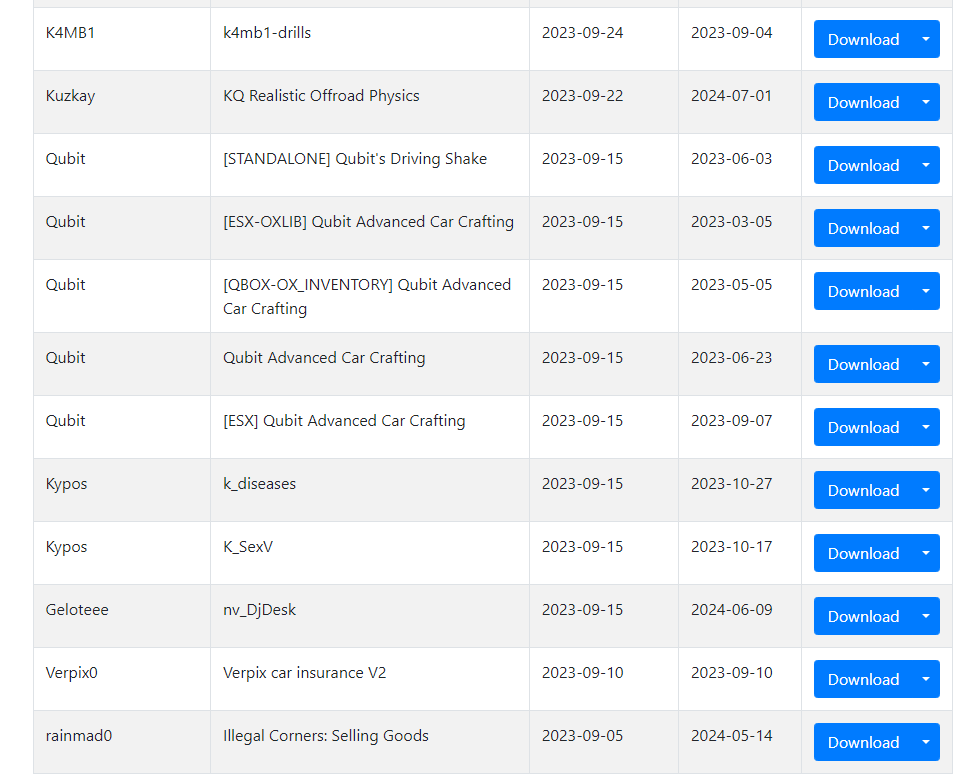Screen dimensions: 969x784
Task: Expand download options for nv_DjDesk
Action: tap(926, 617)
